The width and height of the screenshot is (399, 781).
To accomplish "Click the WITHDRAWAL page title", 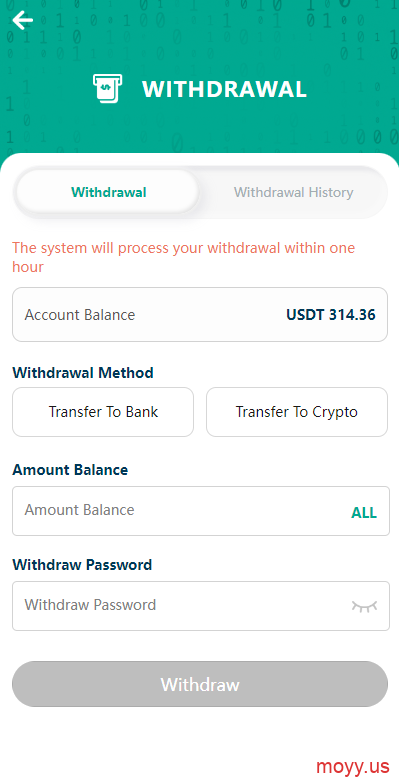I will (x=224, y=89).
